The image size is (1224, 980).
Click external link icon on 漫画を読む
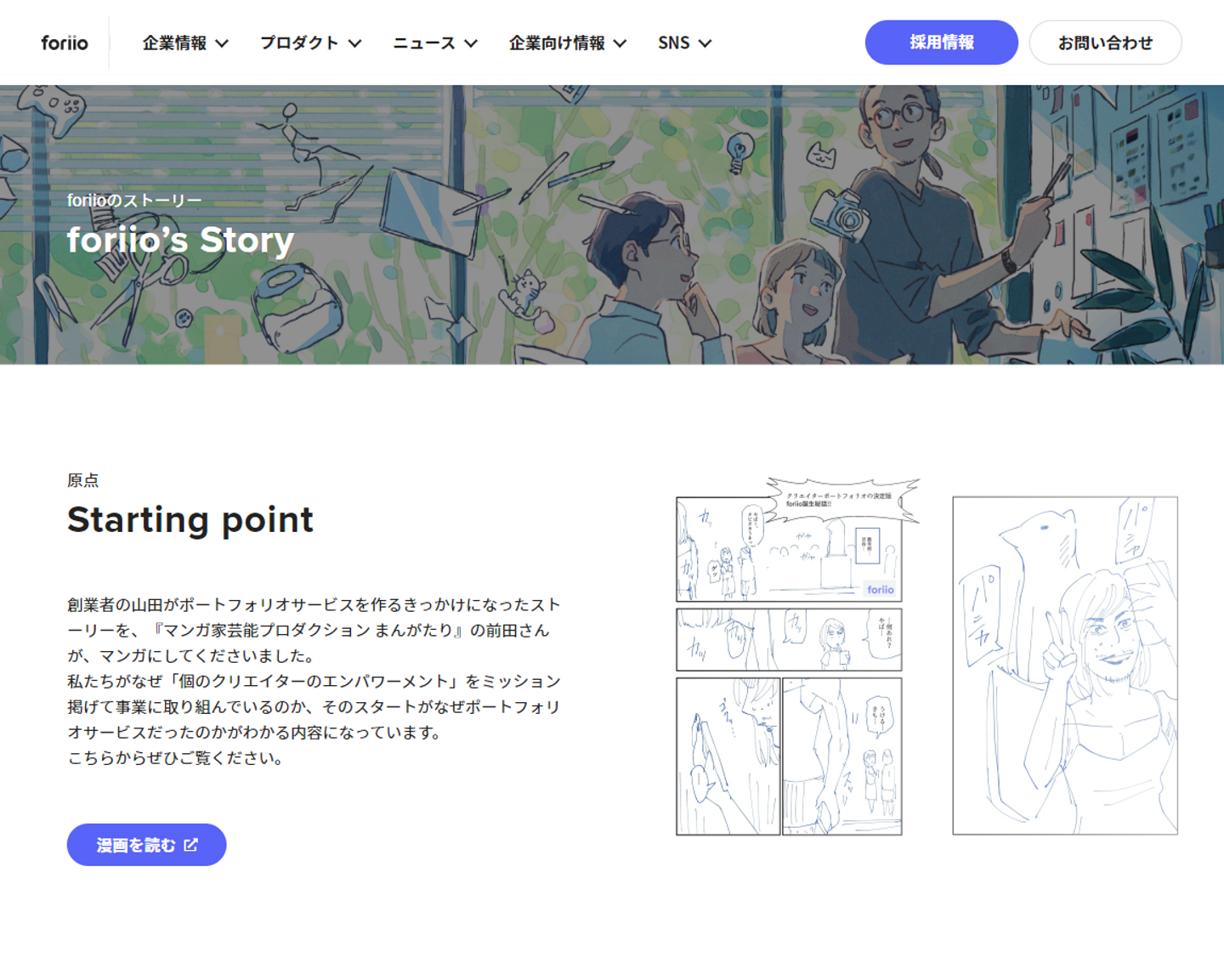point(191,845)
